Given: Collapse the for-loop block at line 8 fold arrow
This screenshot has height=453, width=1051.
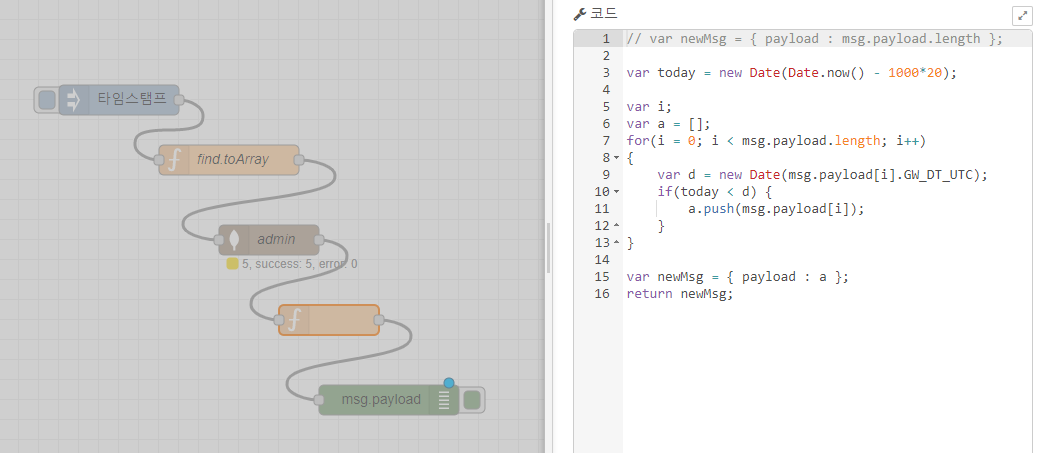Looking at the screenshot, I should pyautogui.click(x=617, y=157).
